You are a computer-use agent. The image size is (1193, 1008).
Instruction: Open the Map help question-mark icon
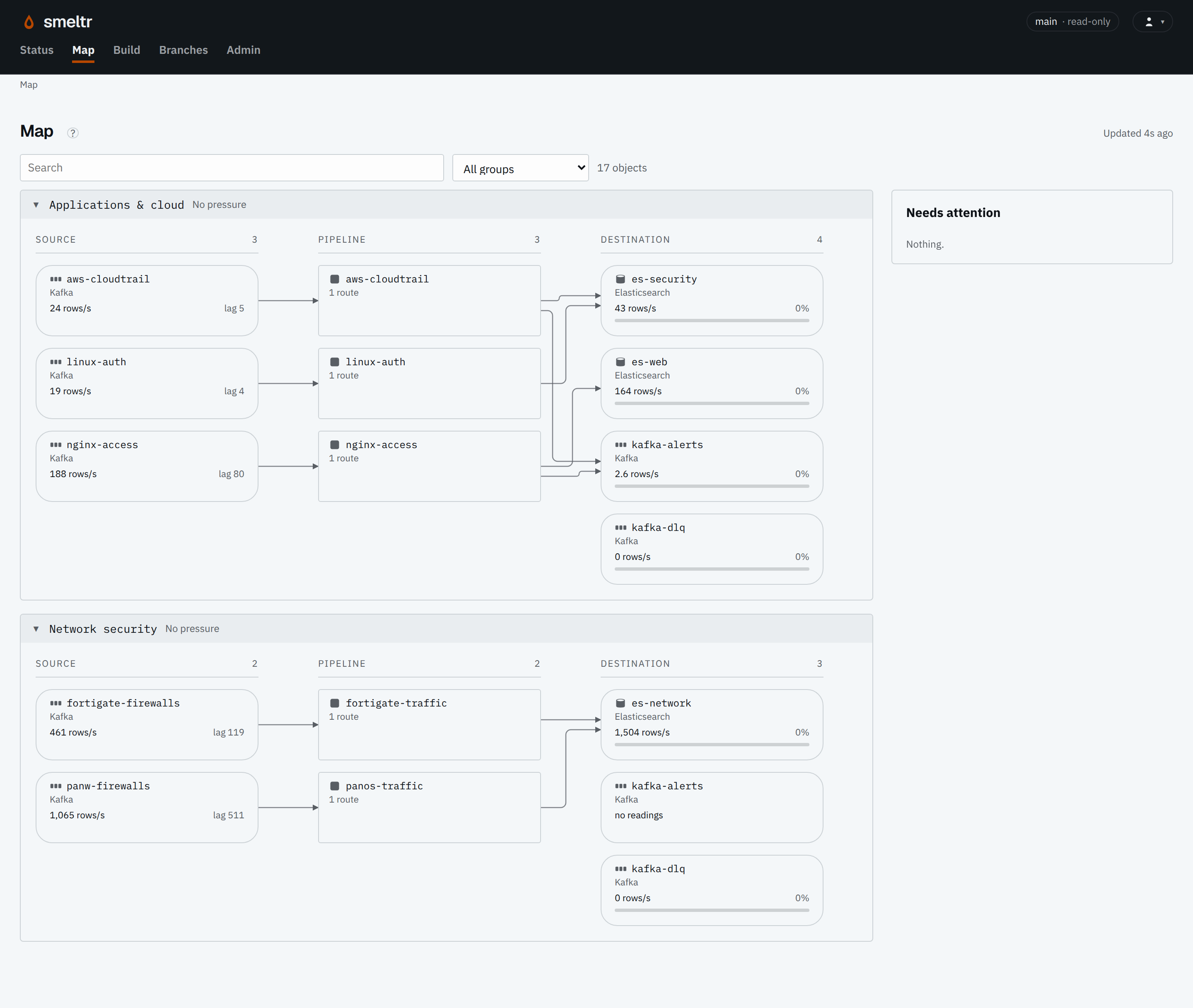[72, 133]
